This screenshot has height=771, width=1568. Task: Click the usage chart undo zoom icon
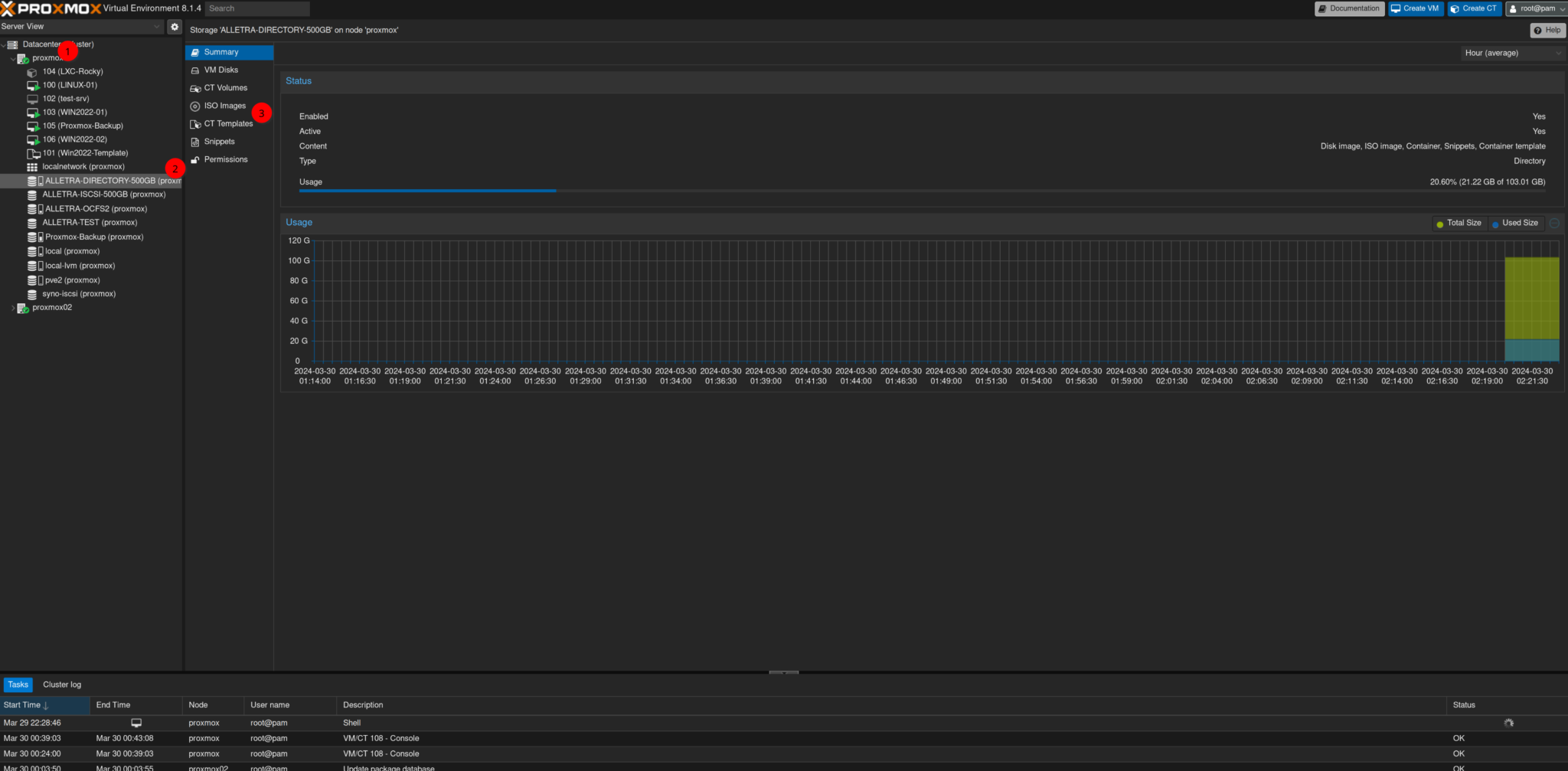click(1554, 223)
